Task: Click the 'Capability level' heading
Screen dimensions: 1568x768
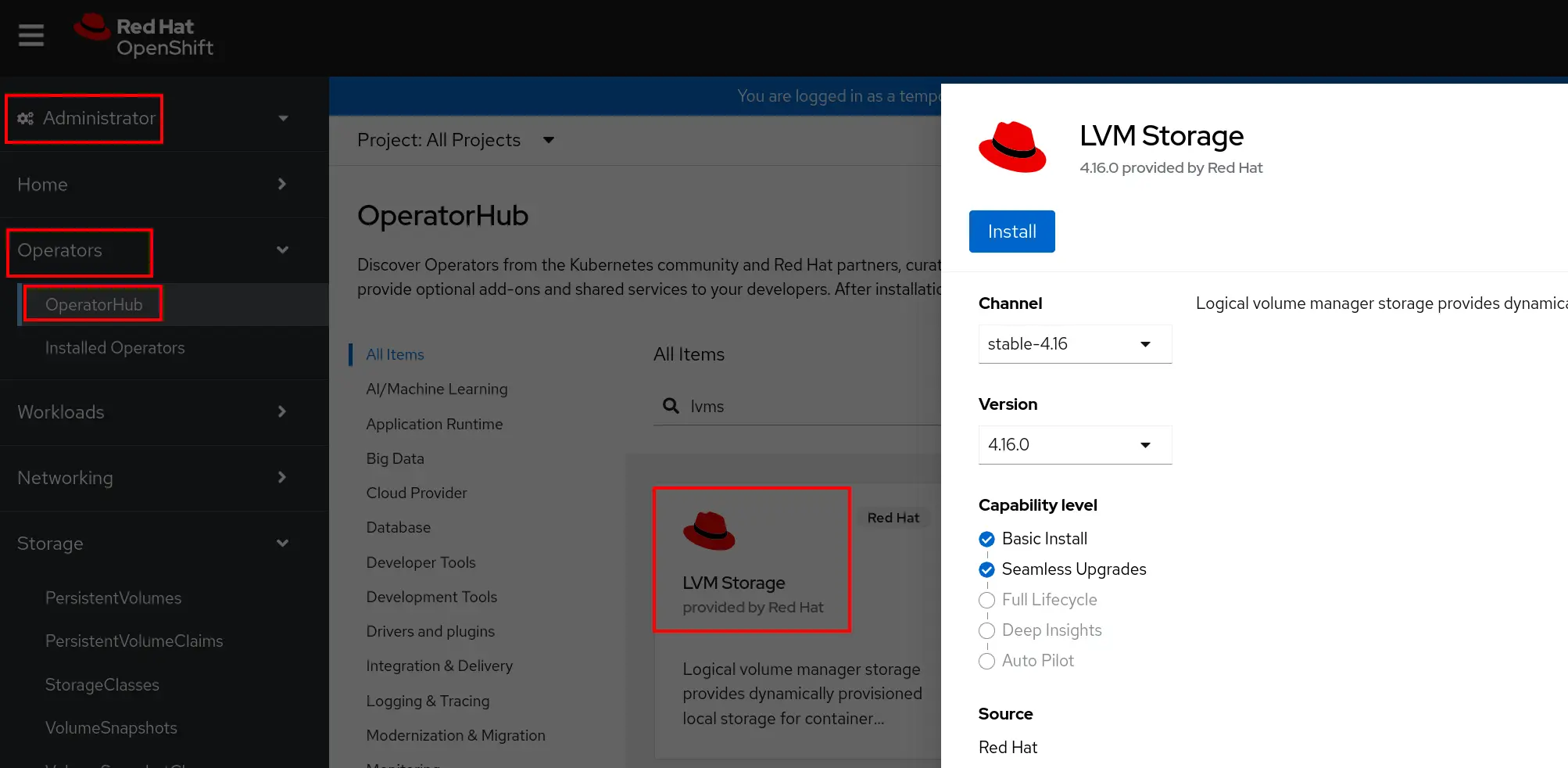Action: pos(1037,505)
